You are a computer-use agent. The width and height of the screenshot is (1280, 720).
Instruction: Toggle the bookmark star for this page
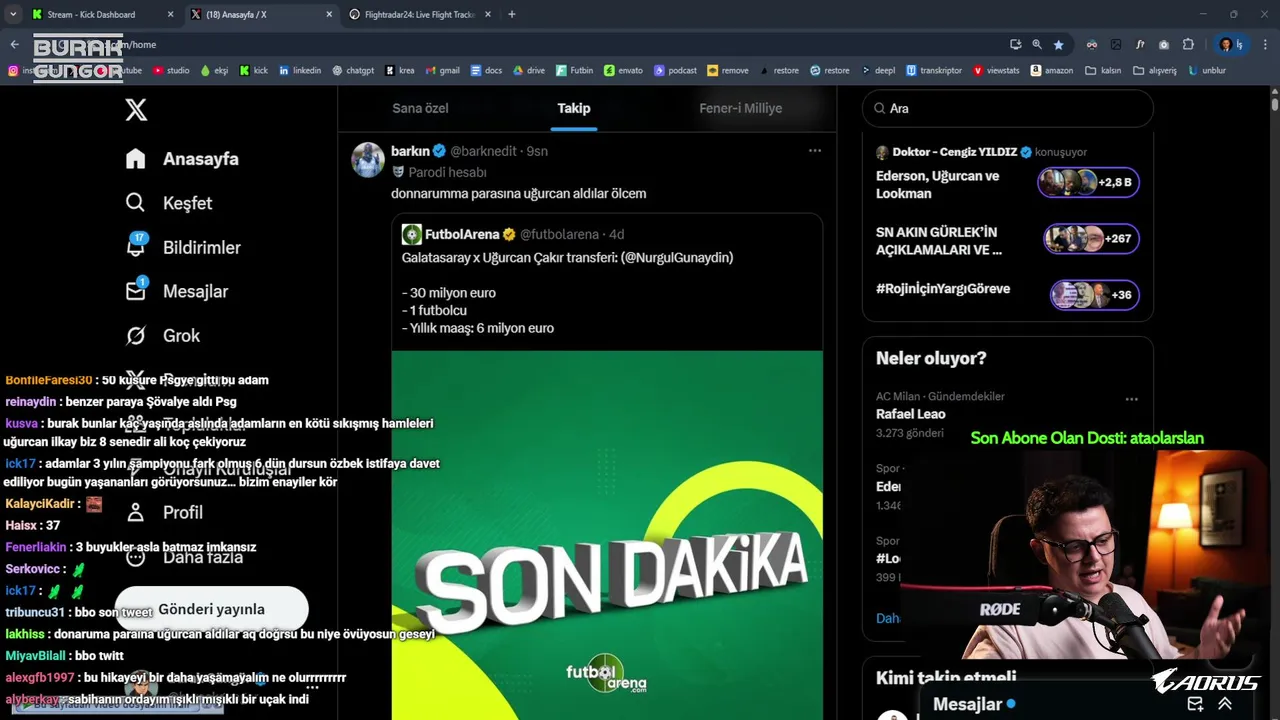1059,45
